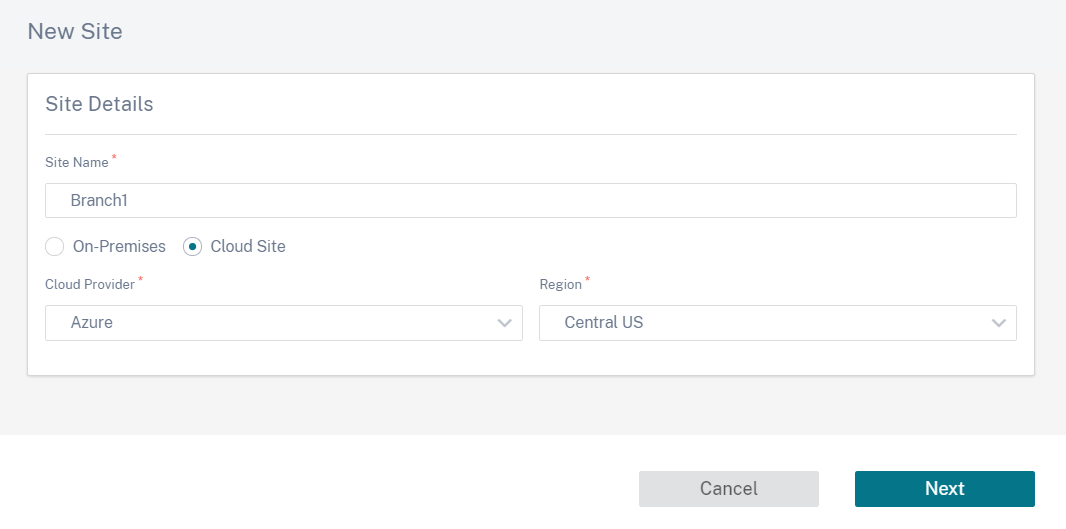
Task: Select the On-Premises radio button
Action: (x=54, y=247)
